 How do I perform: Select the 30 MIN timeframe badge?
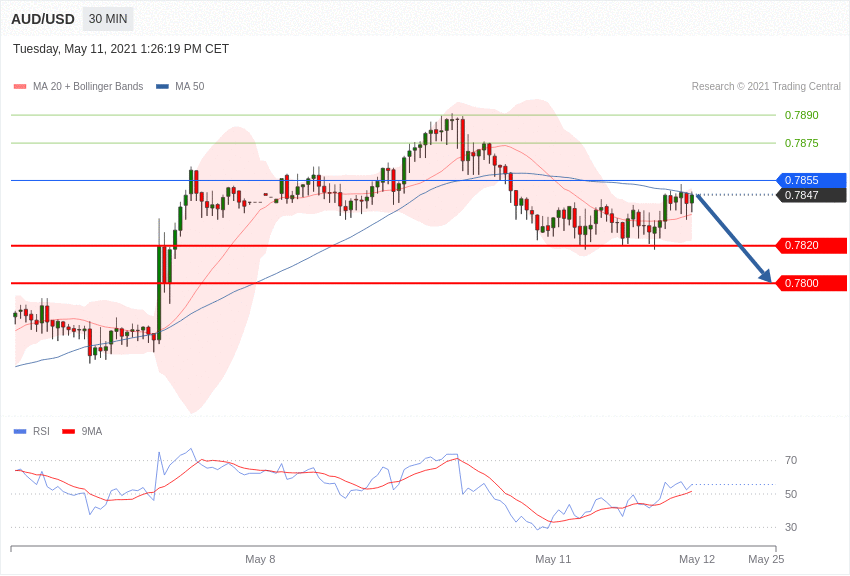[x=108, y=19]
